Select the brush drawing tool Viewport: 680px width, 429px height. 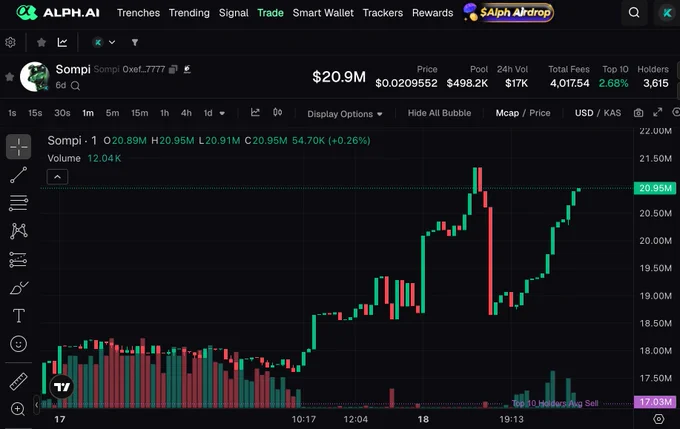(x=19, y=288)
